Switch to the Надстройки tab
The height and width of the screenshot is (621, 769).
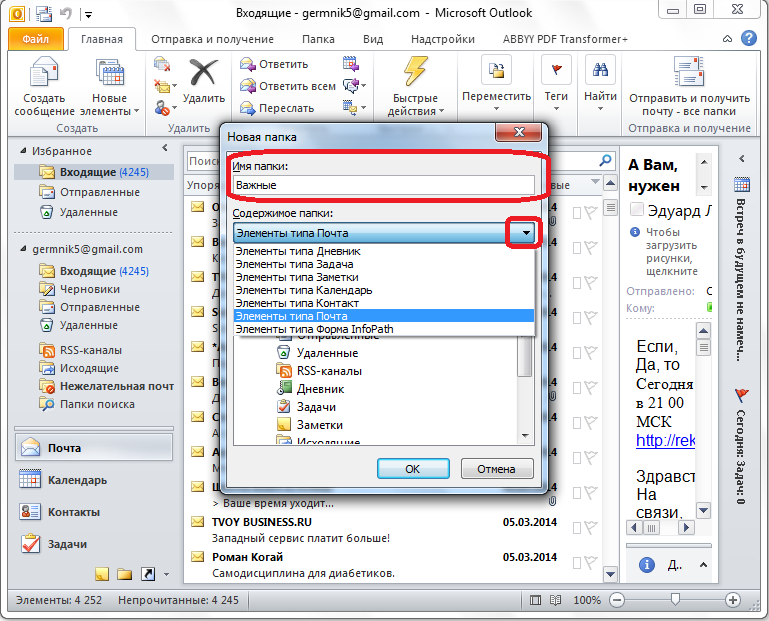click(442, 39)
